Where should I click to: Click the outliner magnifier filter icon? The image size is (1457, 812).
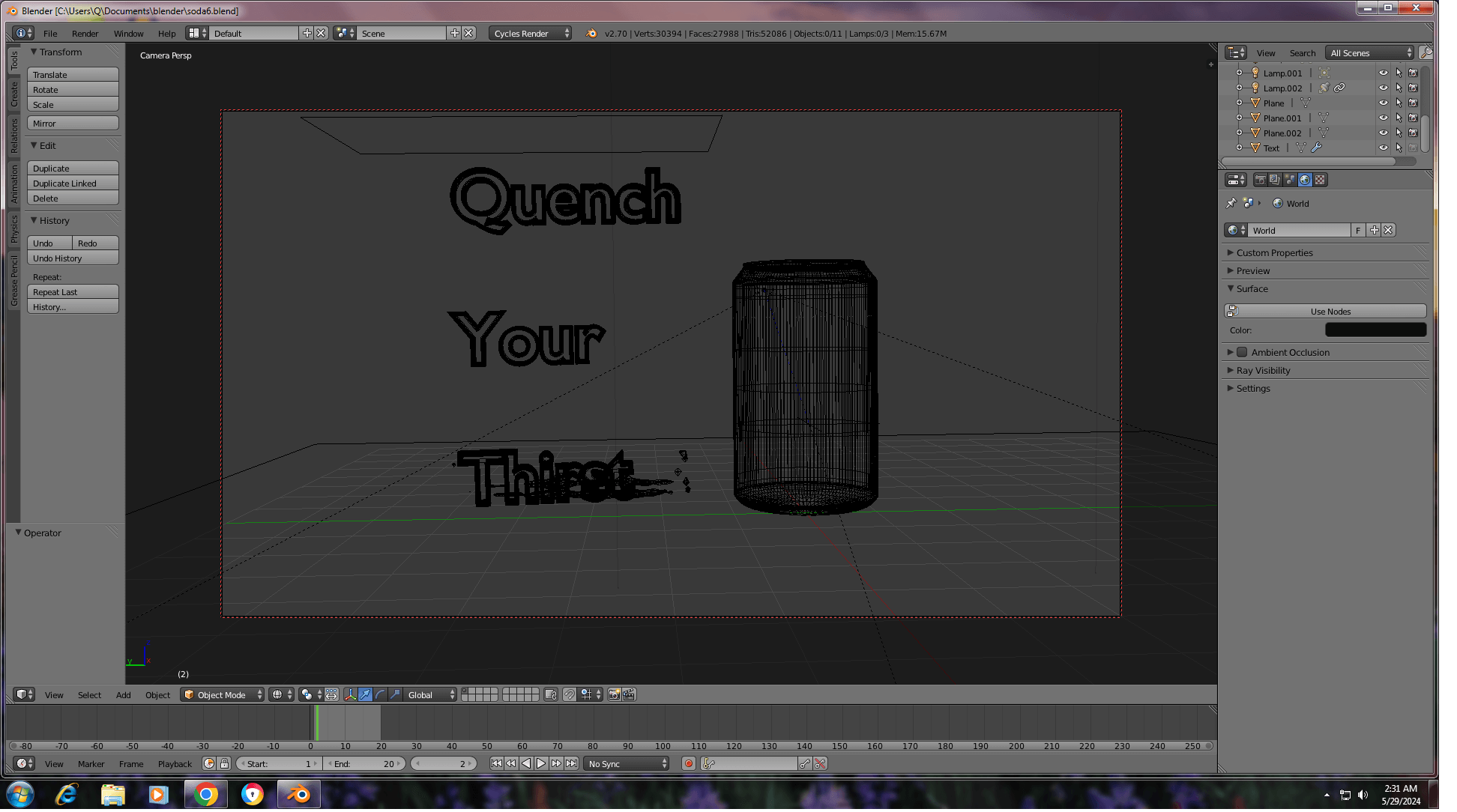tap(1426, 53)
